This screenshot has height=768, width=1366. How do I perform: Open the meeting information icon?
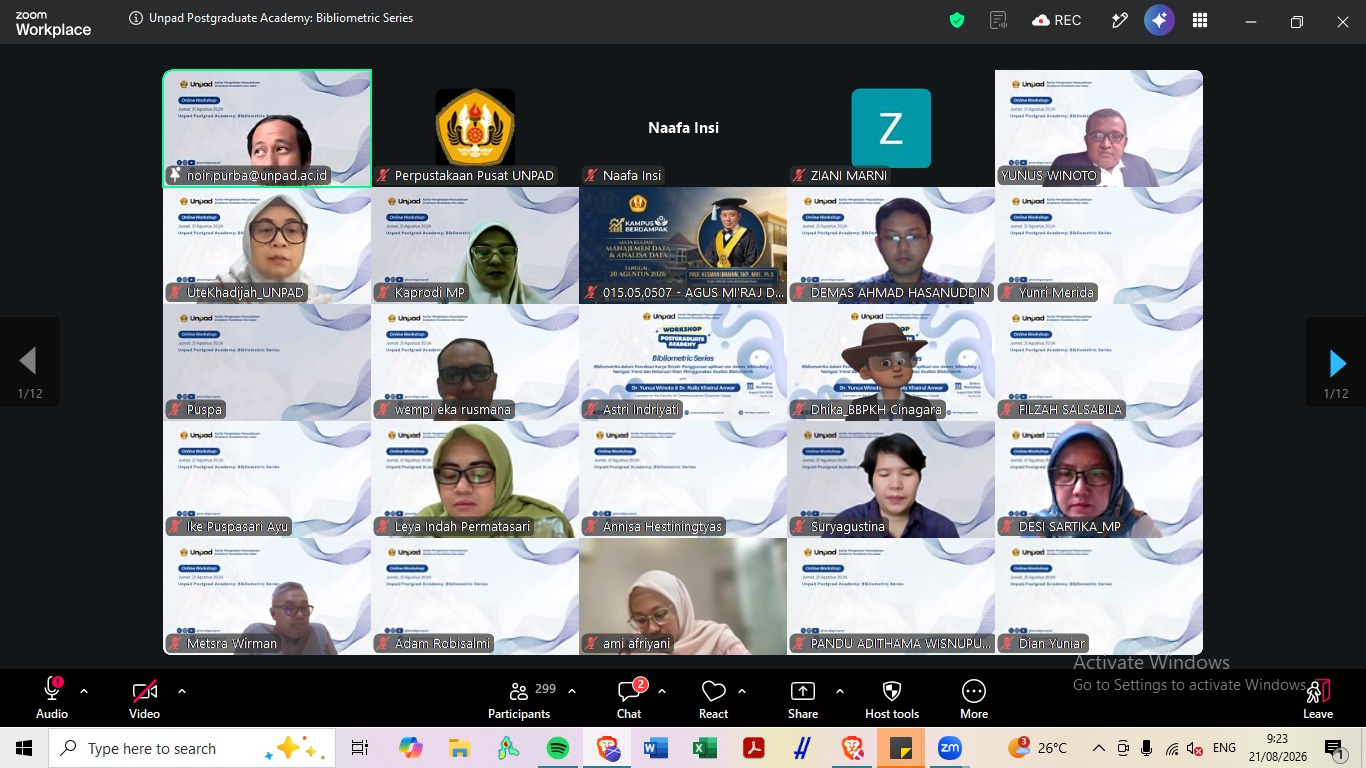[x=136, y=18]
